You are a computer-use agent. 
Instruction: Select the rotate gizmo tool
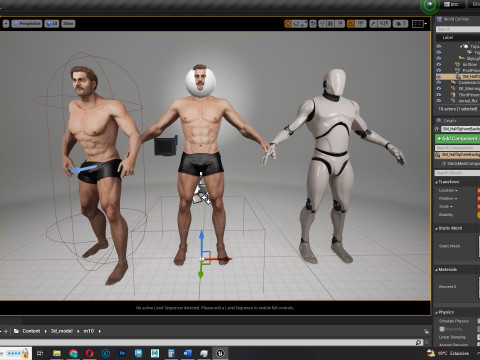296,24
